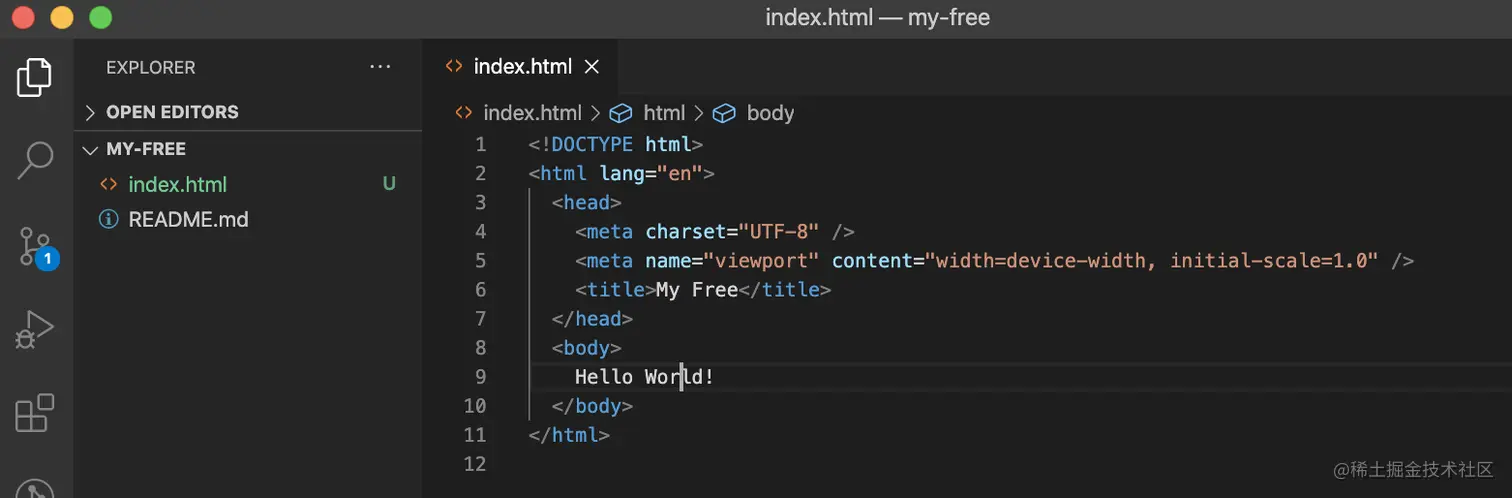Click the macOS green fullscreen button
This screenshot has height=498, width=1512.
(x=100, y=17)
